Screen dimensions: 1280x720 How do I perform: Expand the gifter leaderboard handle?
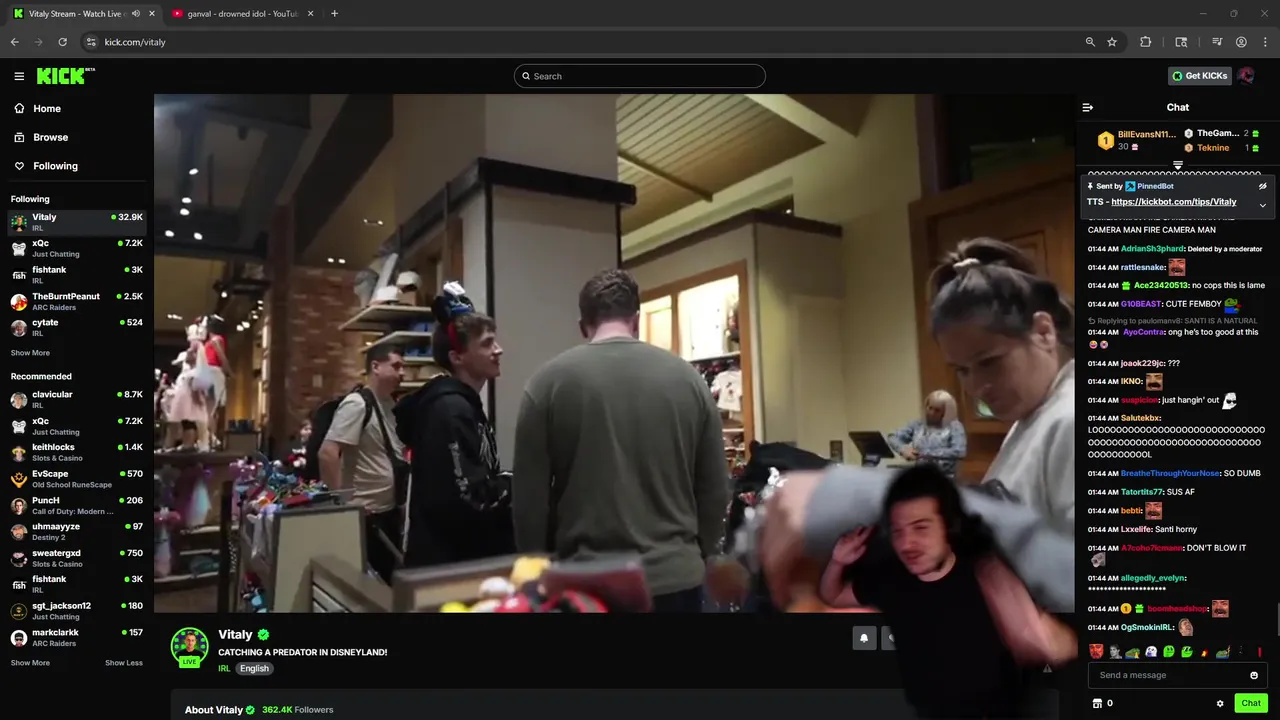tap(1178, 166)
